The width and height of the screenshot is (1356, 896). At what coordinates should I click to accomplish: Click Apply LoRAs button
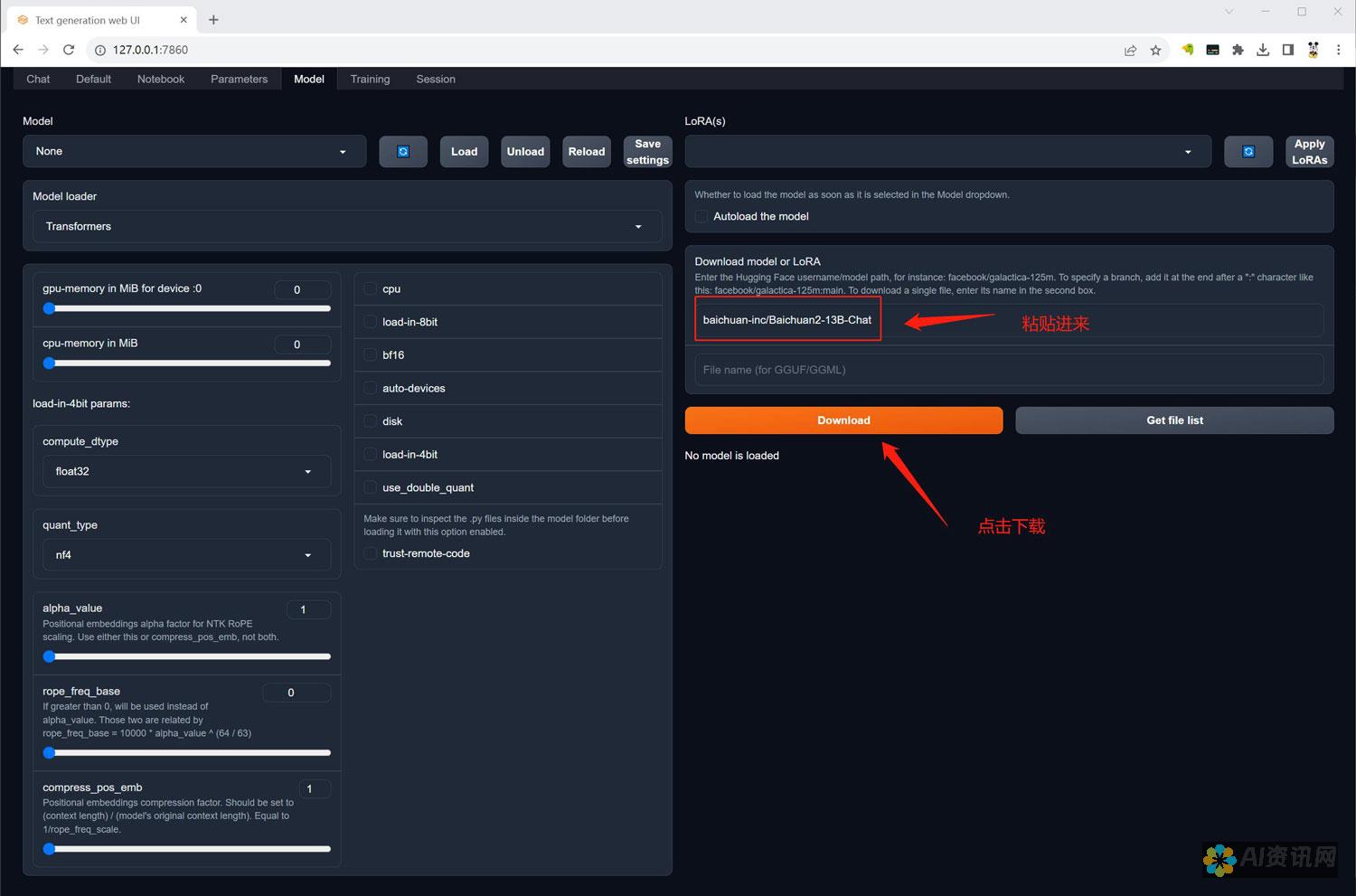(1309, 152)
